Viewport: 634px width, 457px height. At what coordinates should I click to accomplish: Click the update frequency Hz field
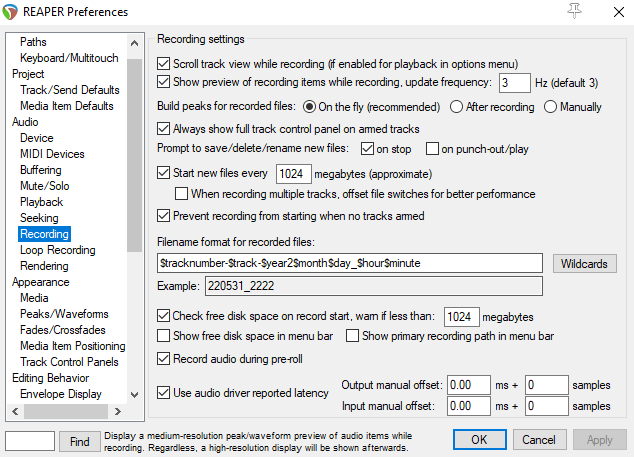point(514,83)
